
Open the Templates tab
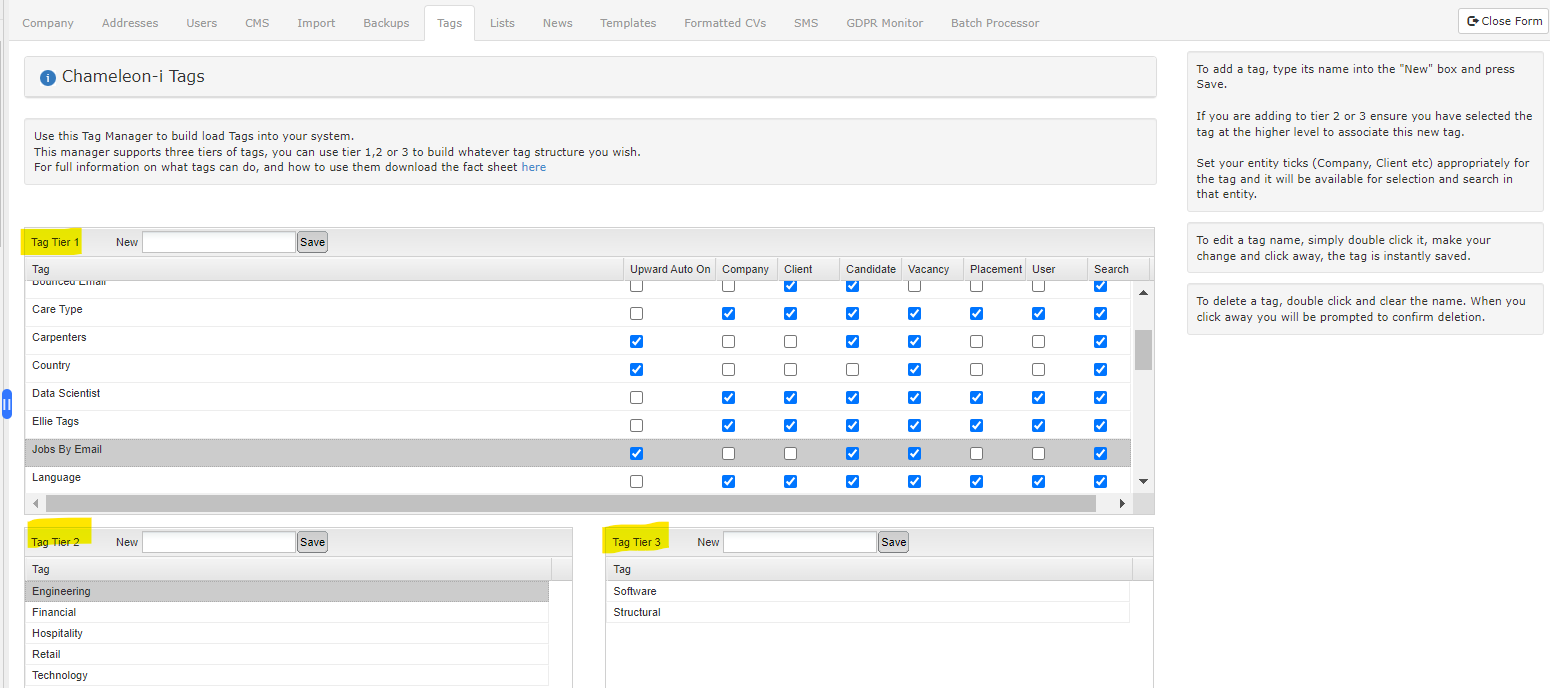pyautogui.click(x=628, y=23)
